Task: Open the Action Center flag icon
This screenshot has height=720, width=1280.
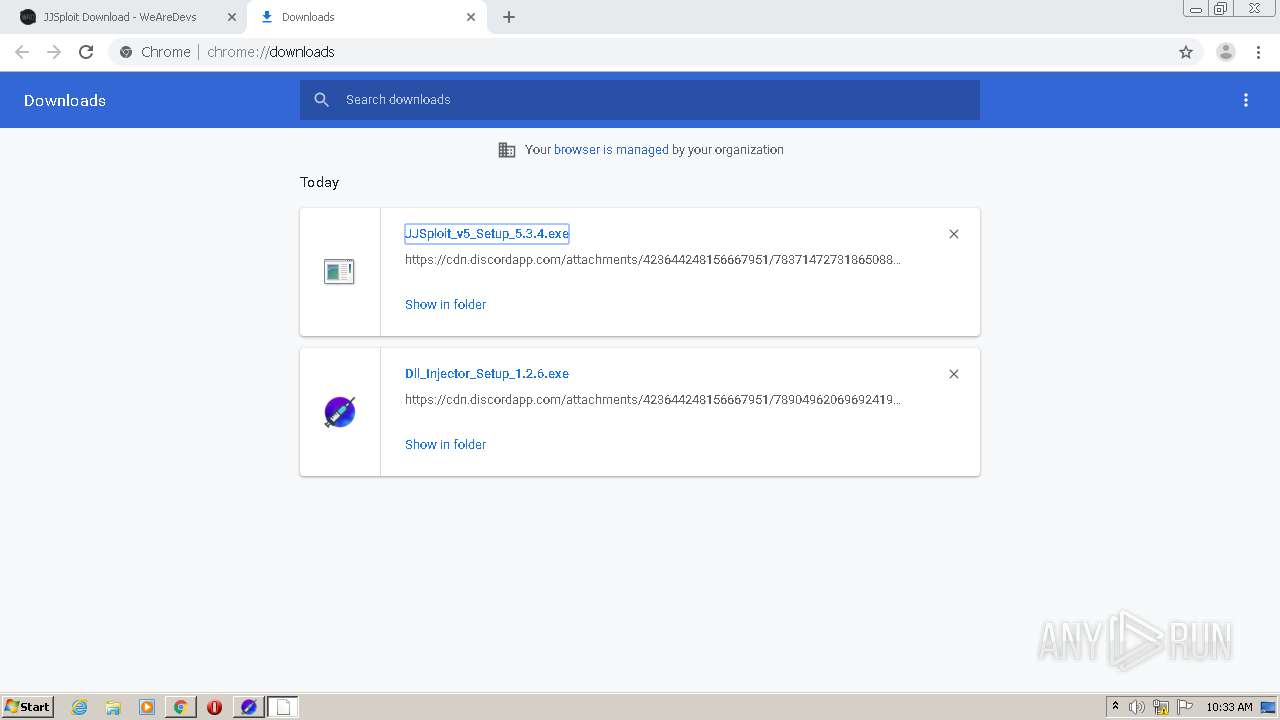Action: point(1185,707)
